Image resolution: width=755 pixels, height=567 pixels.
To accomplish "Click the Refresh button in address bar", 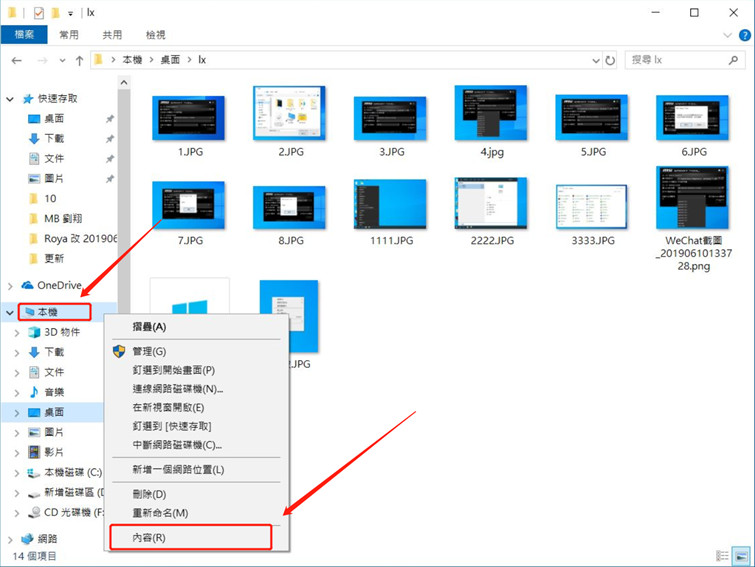I will coord(610,61).
